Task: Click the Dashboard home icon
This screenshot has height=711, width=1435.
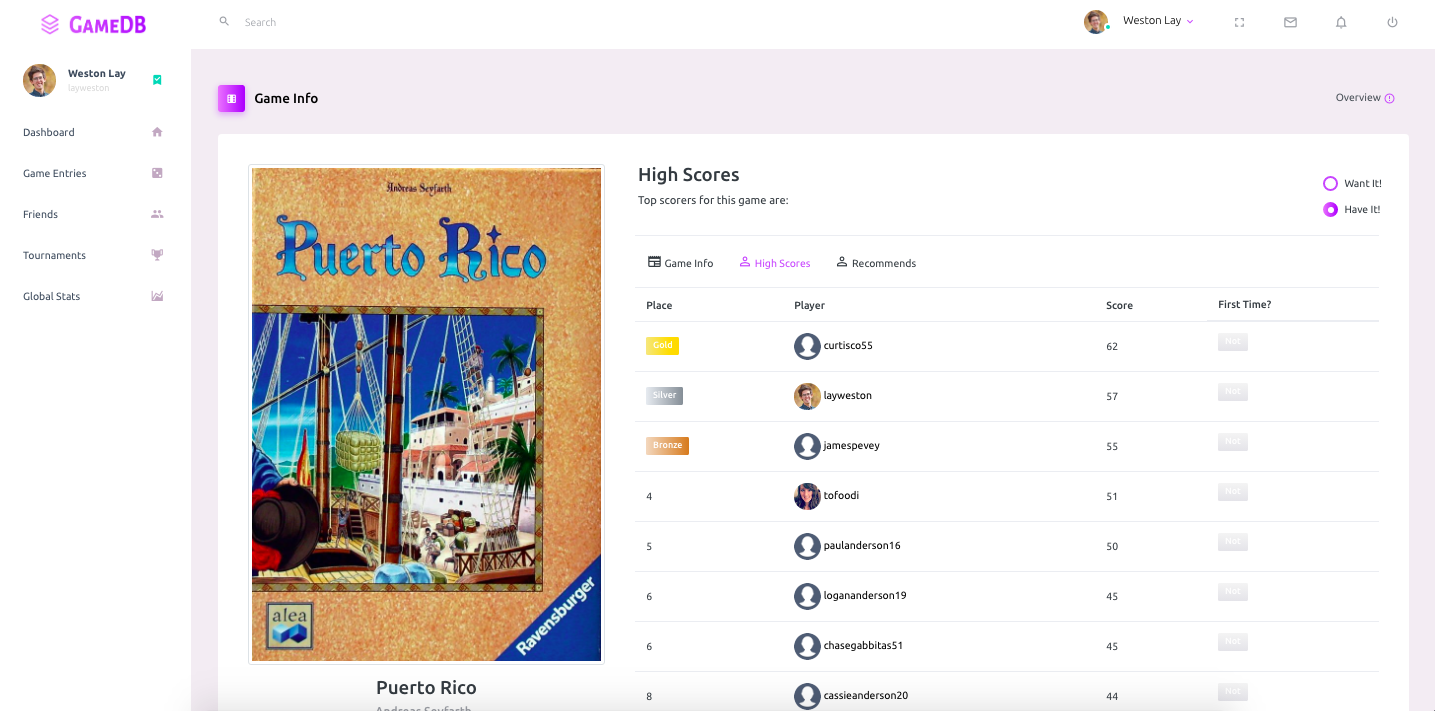Action: [157, 132]
